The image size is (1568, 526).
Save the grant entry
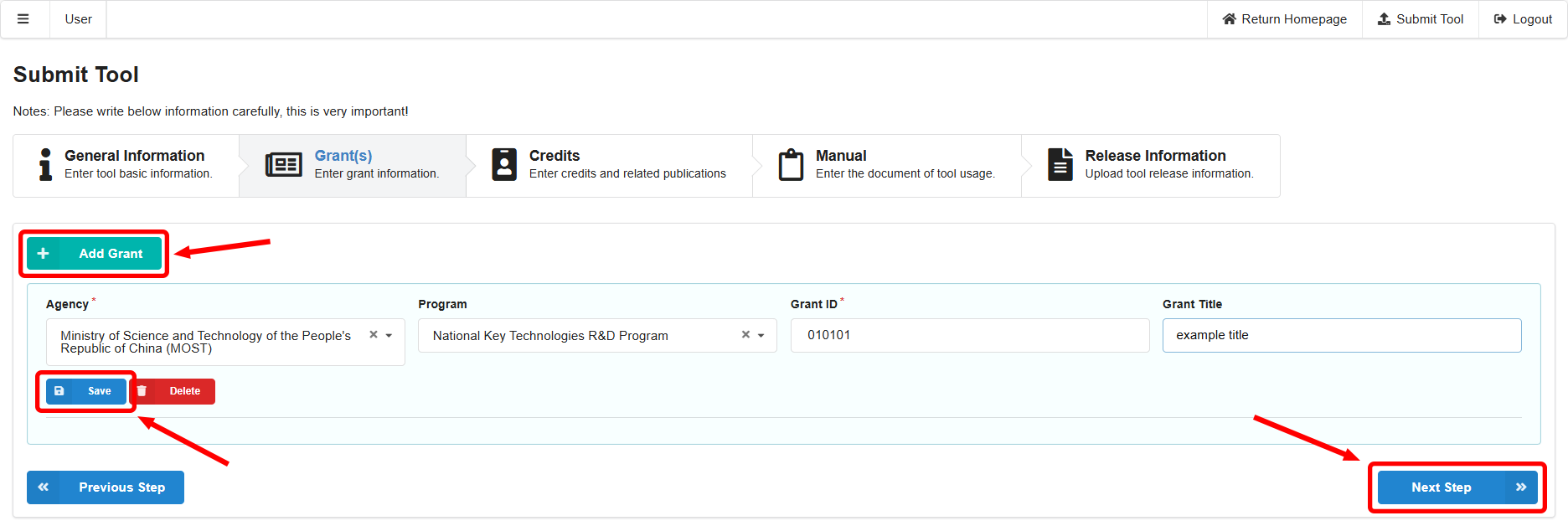pyautogui.click(x=86, y=391)
